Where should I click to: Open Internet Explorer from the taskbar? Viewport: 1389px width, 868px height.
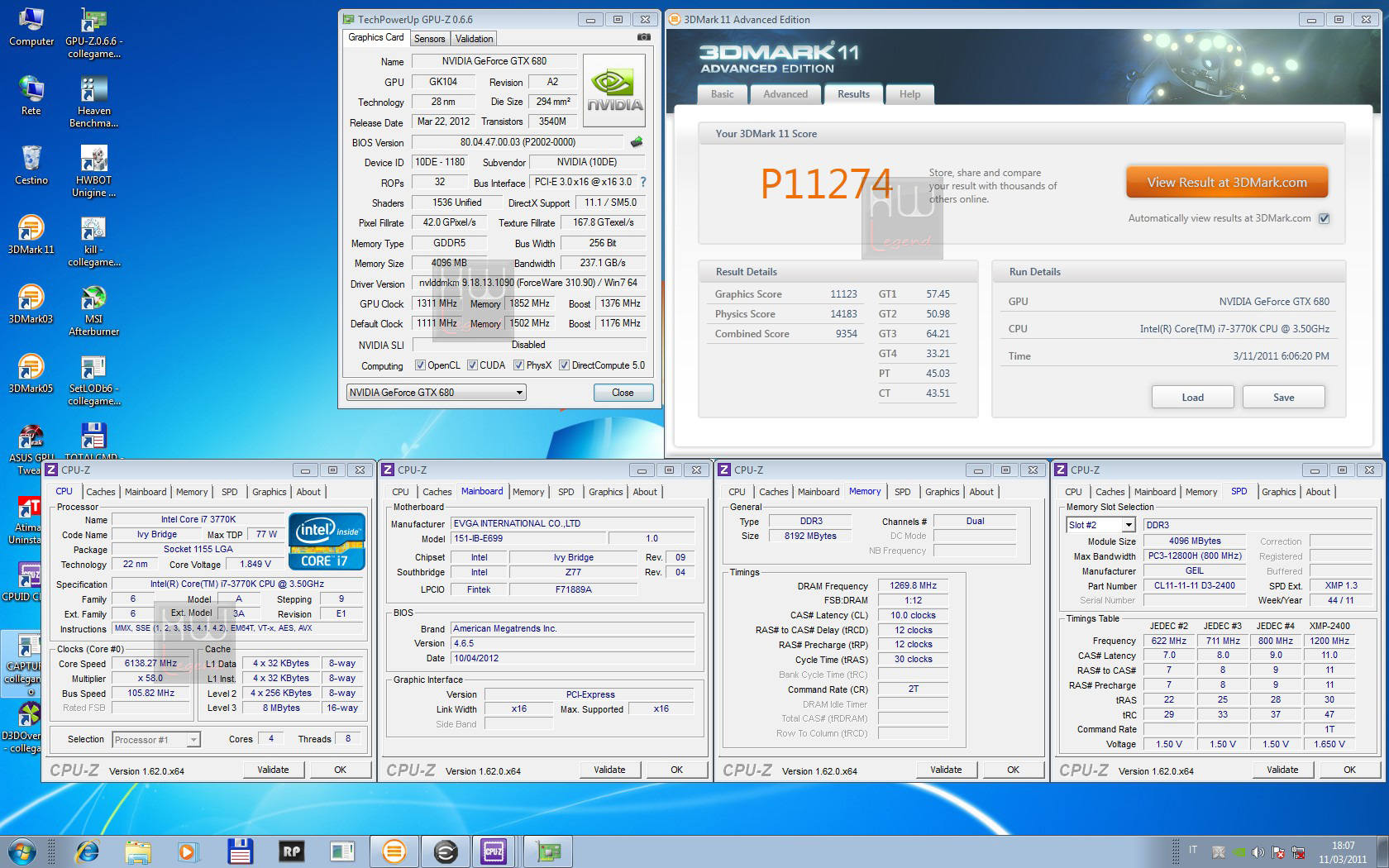point(87,851)
